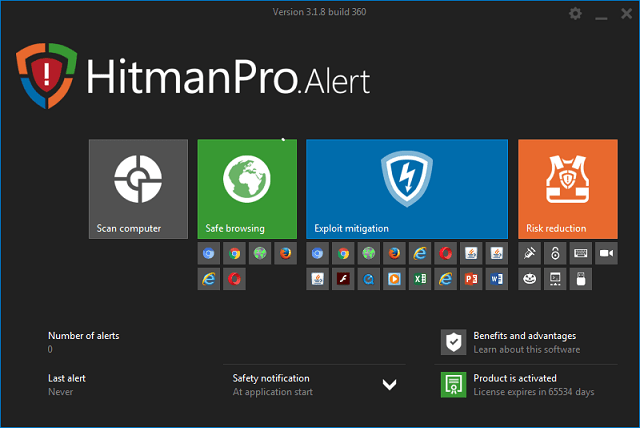The image size is (640, 428).
Task: Click green globe browser icon under Safe browsing
Action: click(260, 253)
